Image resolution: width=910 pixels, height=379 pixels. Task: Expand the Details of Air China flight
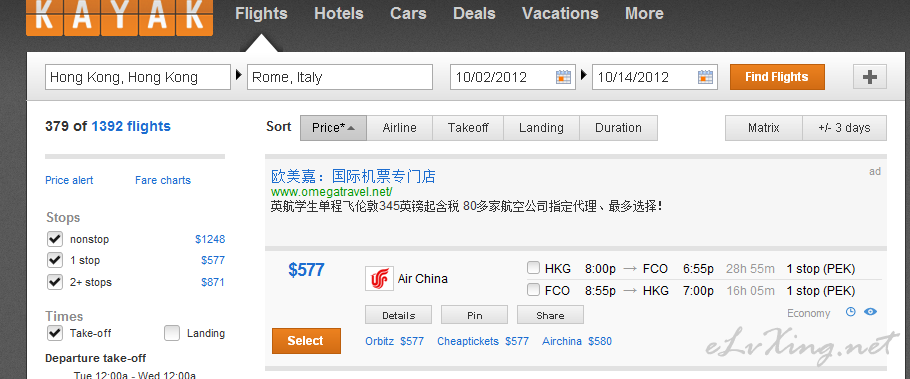[398, 315]
